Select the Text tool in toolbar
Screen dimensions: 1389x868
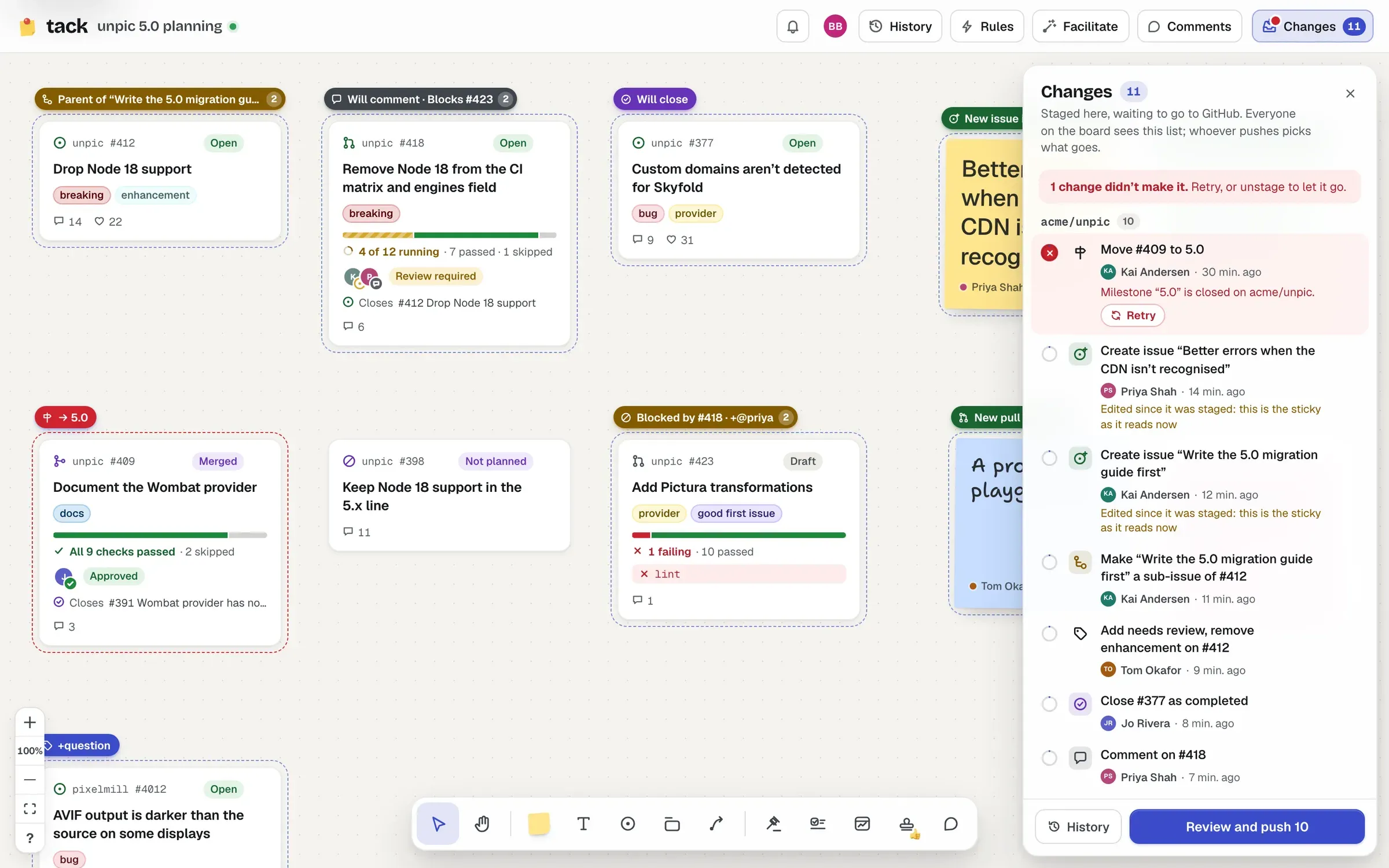point(583,823)
